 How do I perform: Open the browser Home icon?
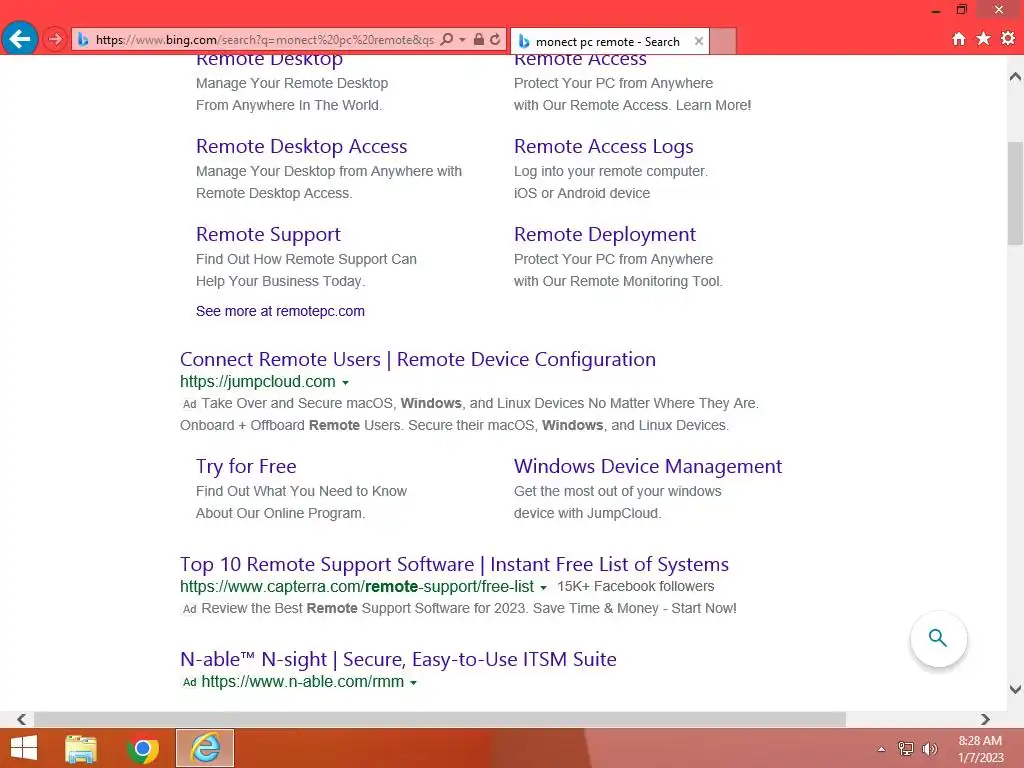pyautogui.click(x=959, y=39)
